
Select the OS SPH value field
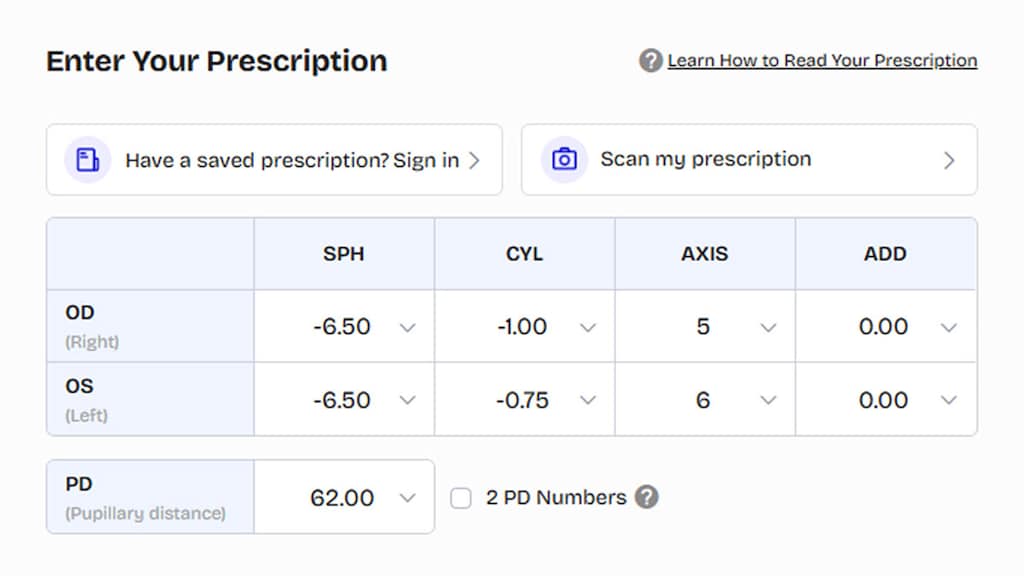pos(344,399)
